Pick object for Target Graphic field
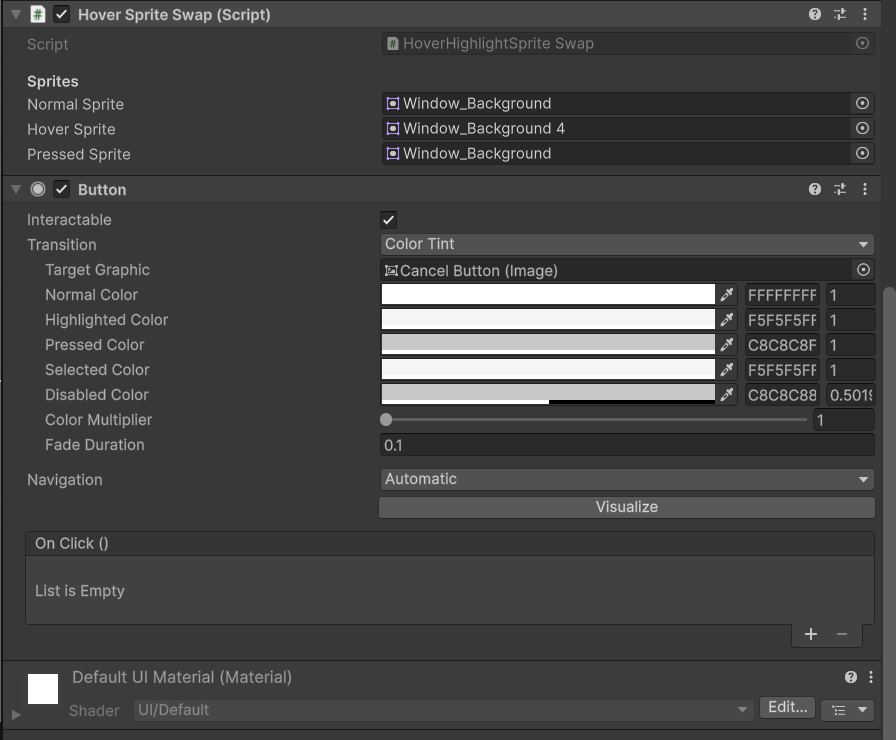Screen dimensions: 896x740 point(863,270)
